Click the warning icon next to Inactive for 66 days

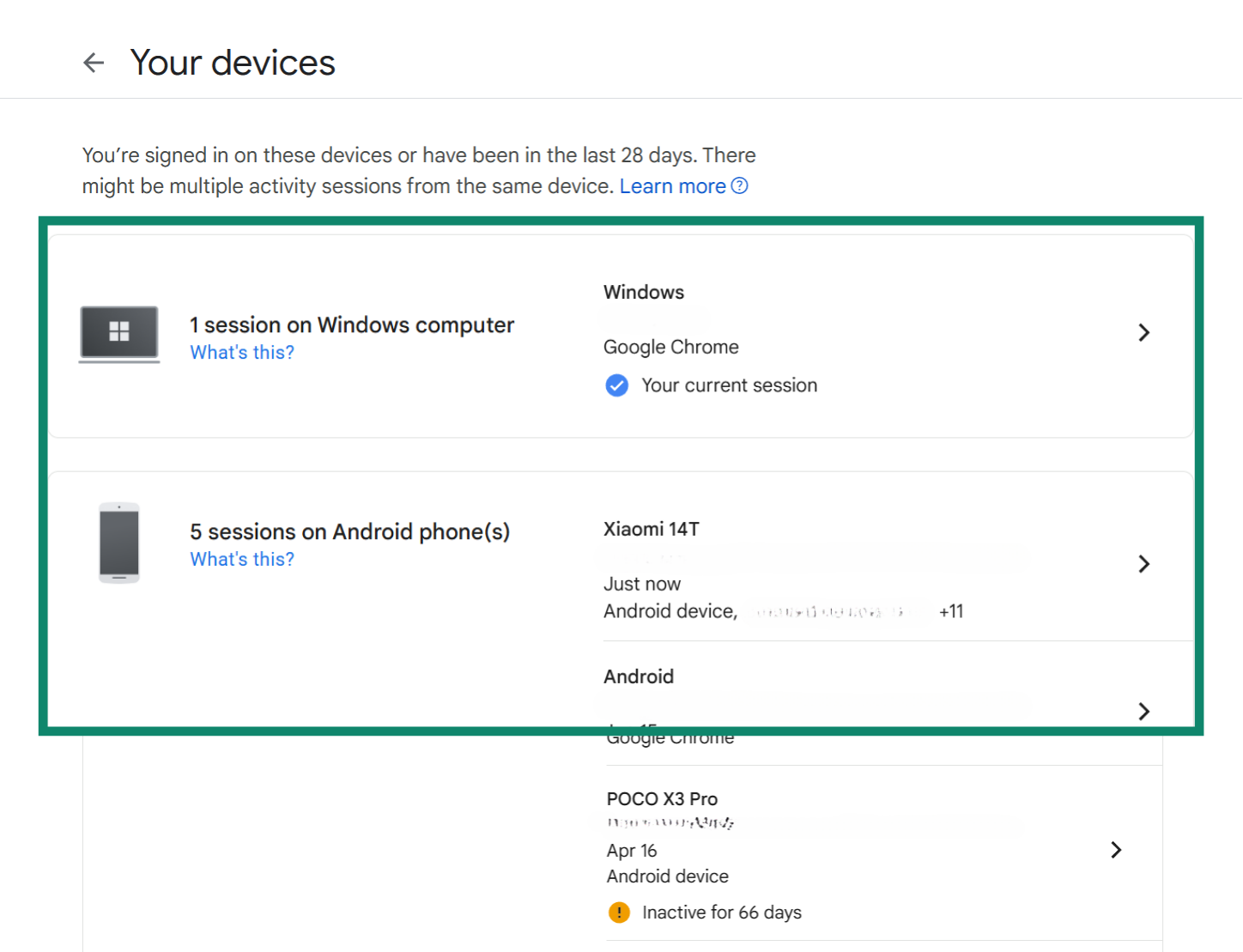(619, 913)
